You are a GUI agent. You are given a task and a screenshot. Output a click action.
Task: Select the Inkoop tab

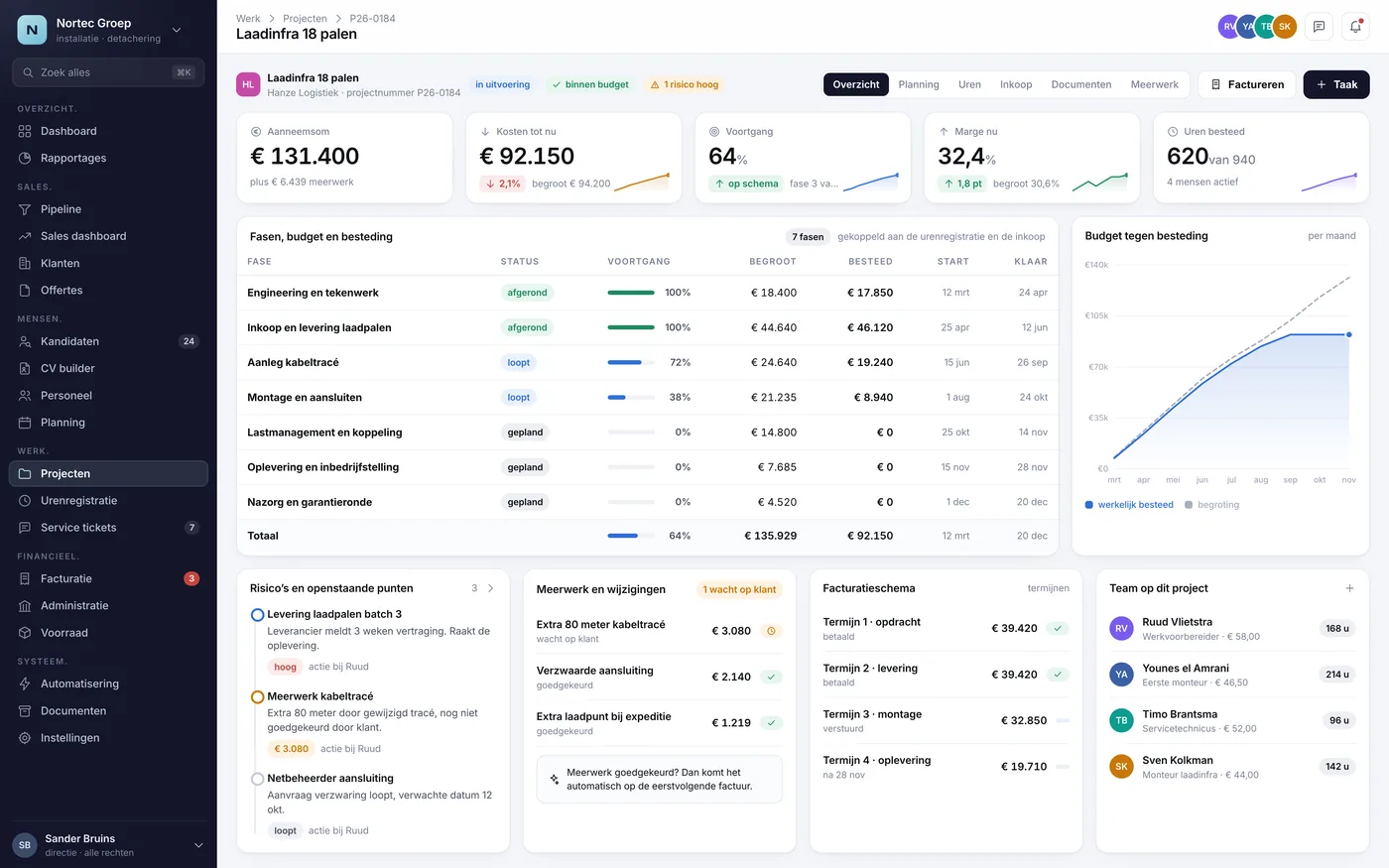click(x=1016, y=84)
